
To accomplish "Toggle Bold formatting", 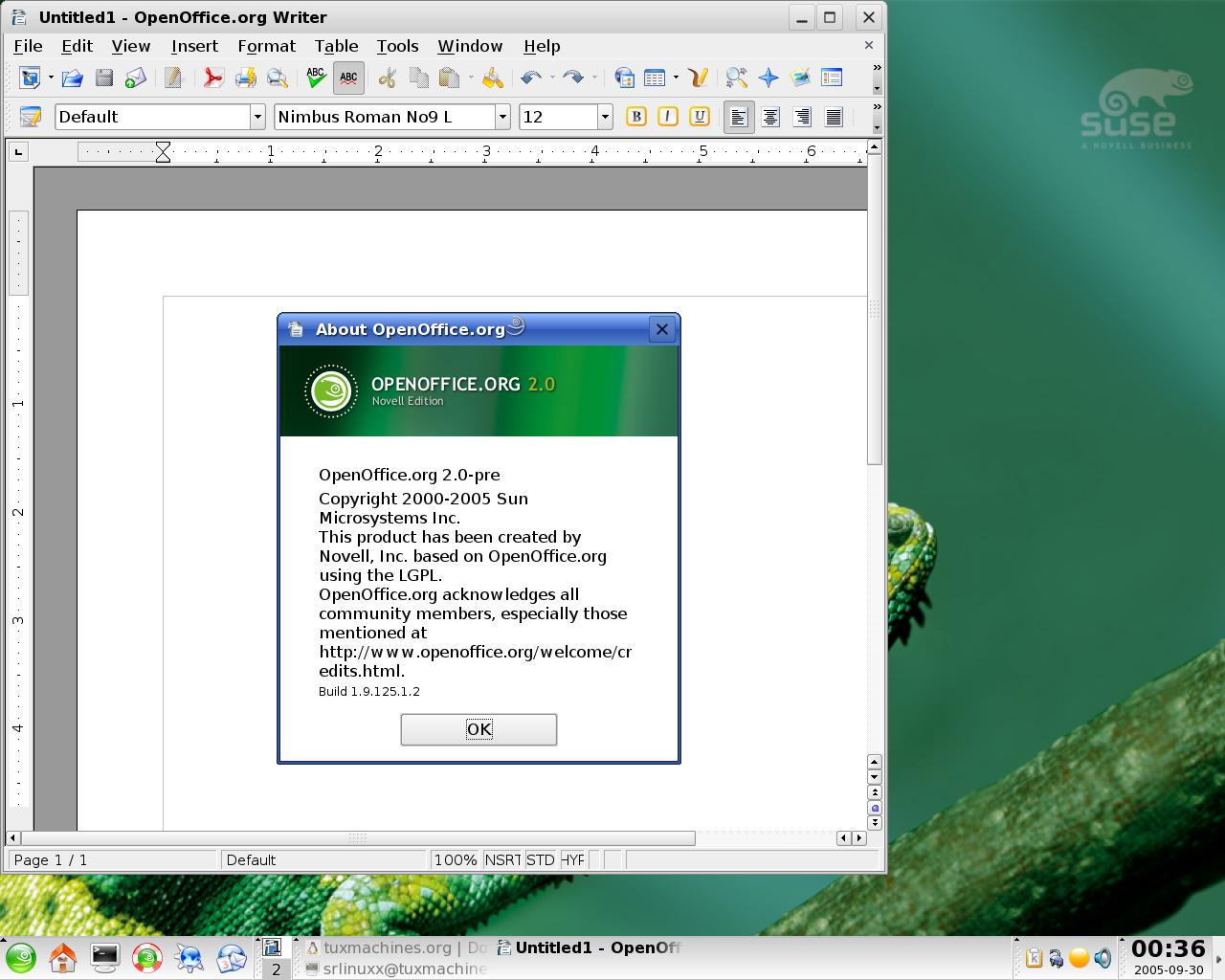I will [x=635, y=117].
